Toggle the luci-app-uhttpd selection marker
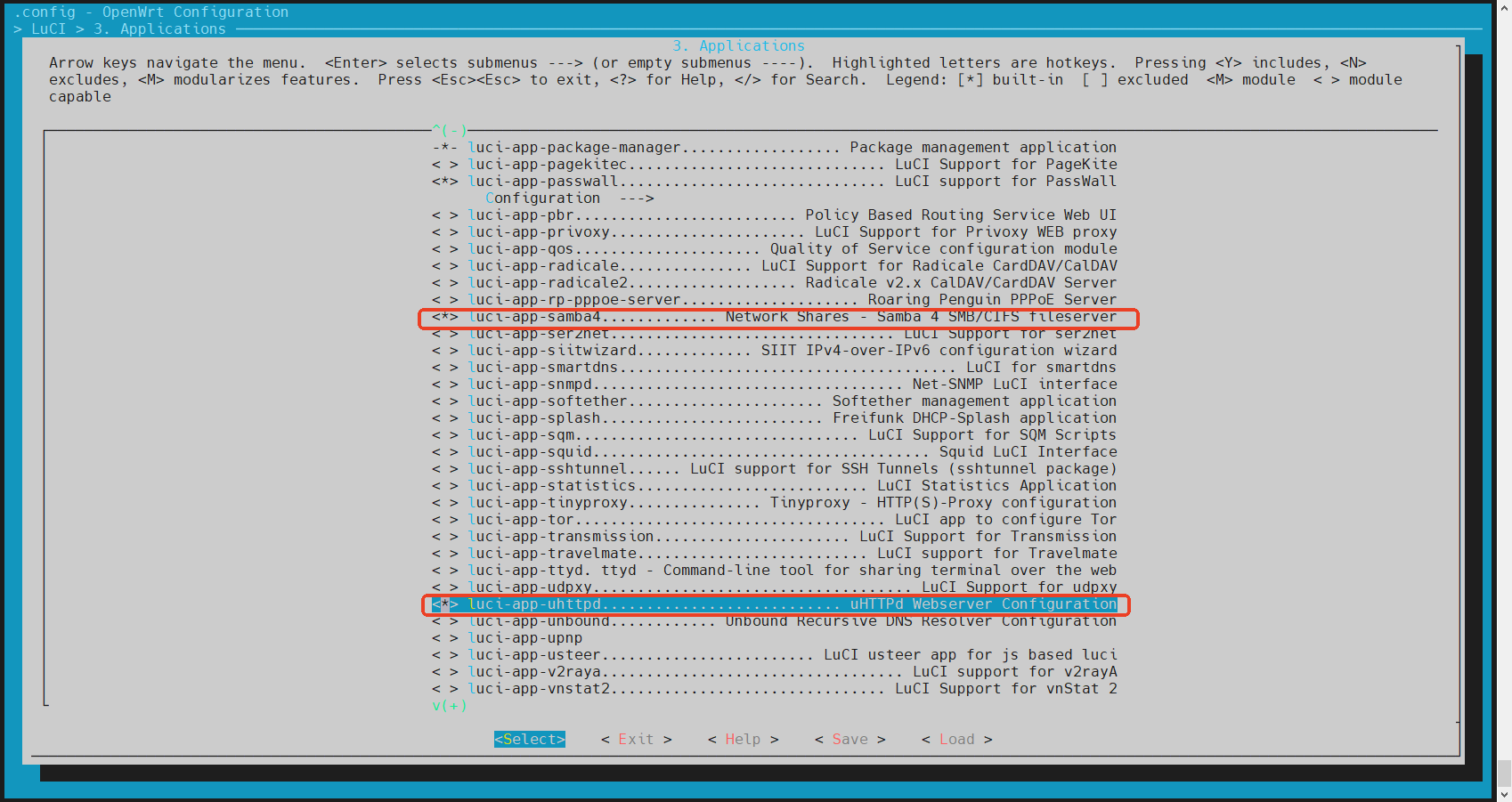Image resolution: width=1512 pixels, height=802 pixels. [444, 604]
